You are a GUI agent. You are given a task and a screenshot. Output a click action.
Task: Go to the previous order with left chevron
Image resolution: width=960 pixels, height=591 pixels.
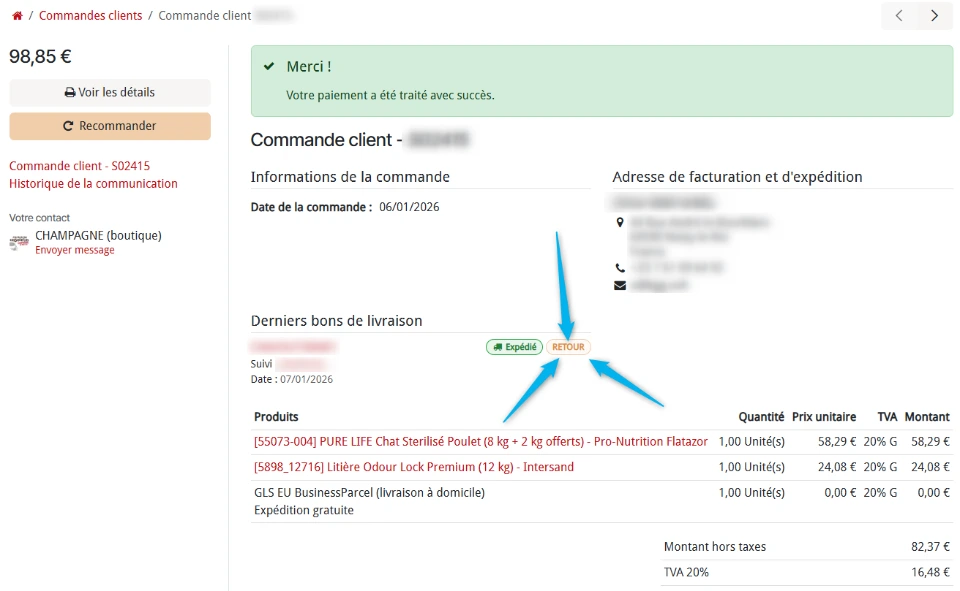pos(899,16)
